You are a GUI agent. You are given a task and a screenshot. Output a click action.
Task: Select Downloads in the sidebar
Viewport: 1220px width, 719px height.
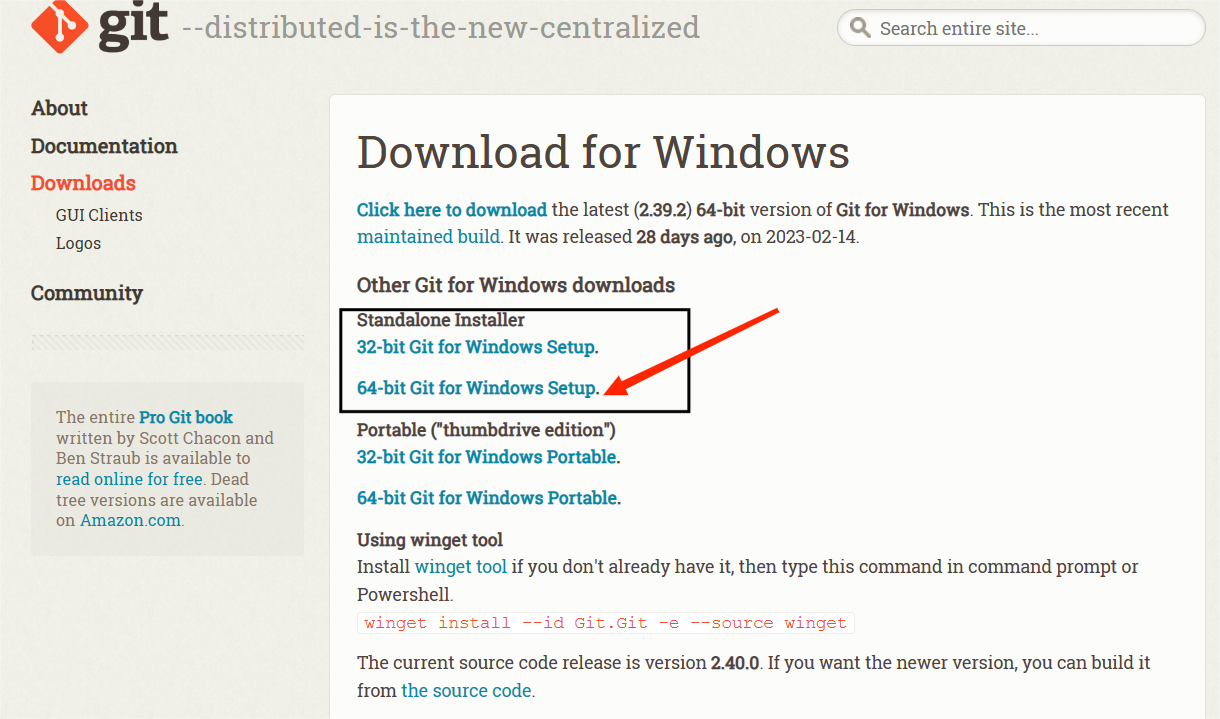point(83,183)
